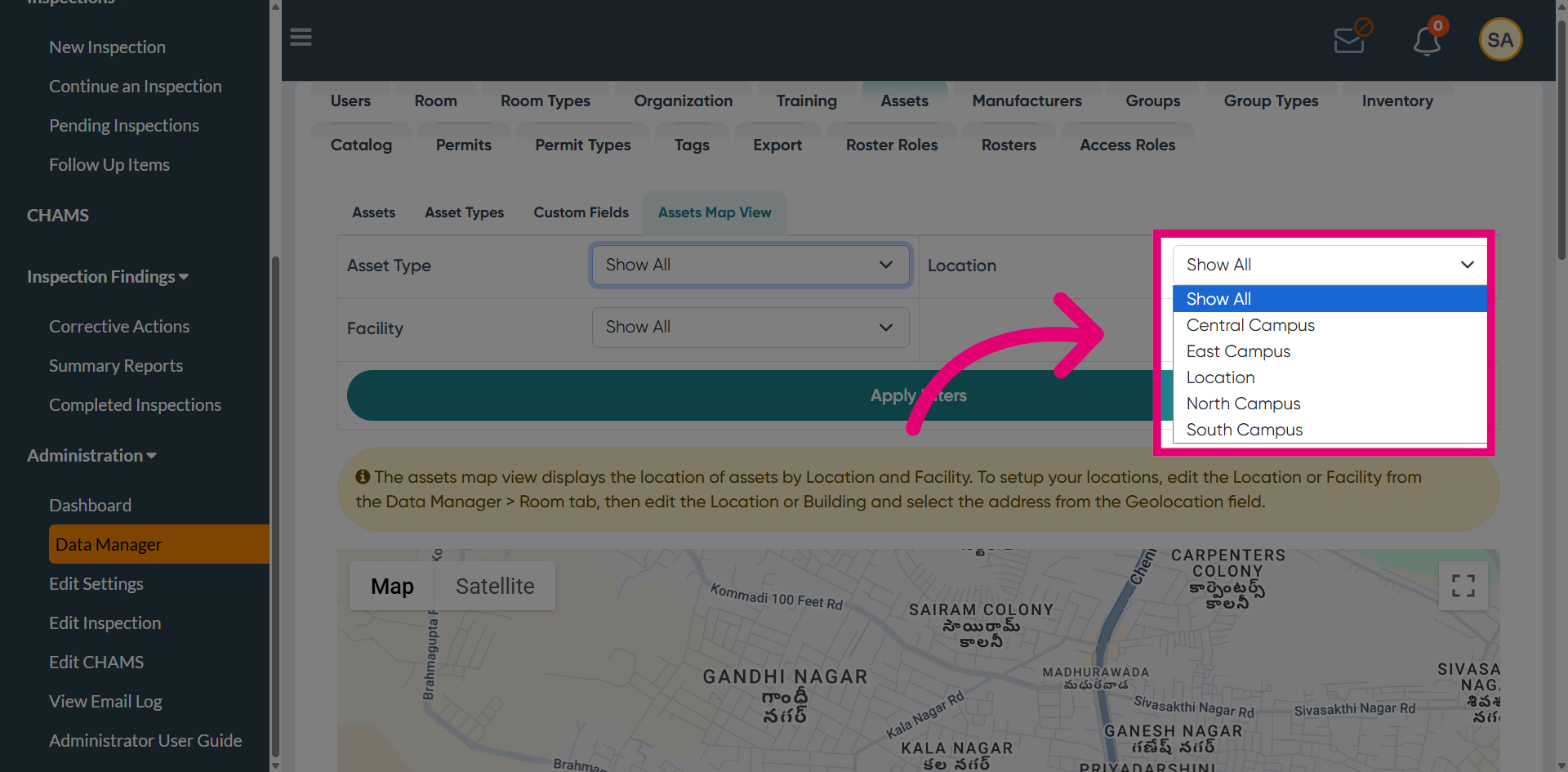Viewport: 1568px width, 772px height.
Task: Open the notifications bell
Action: tap(1429, 38)
